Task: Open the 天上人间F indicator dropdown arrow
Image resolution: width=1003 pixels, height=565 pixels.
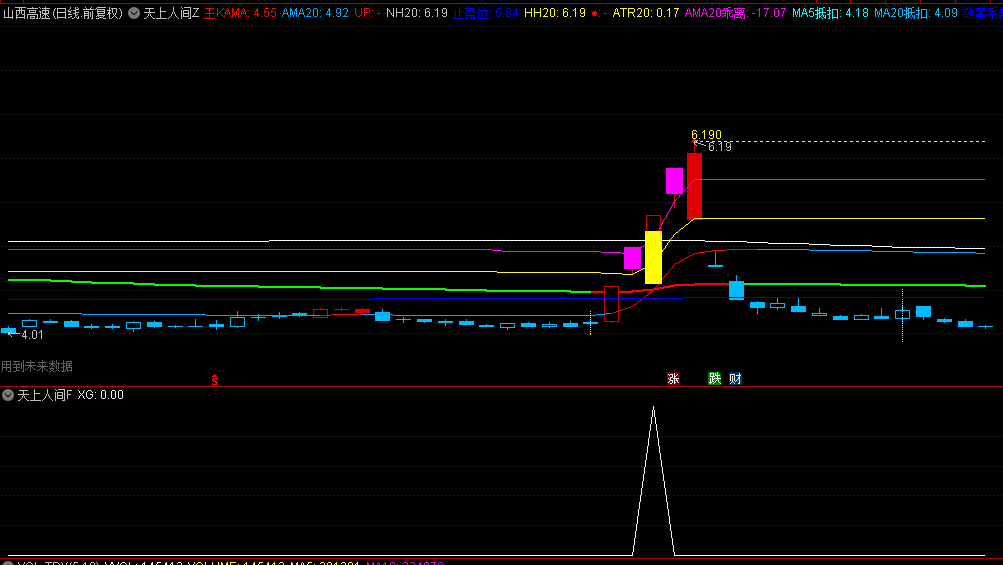Action: pos(8,395)
